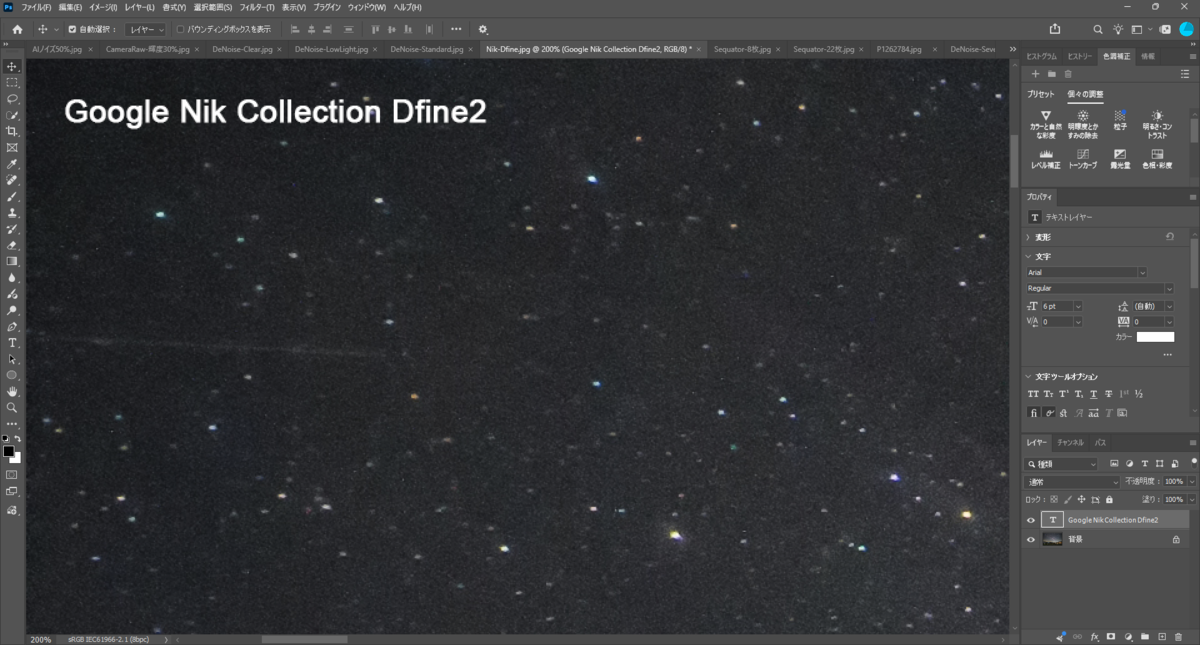
Task: Click the 200% zoom level field
Action: 41,639
